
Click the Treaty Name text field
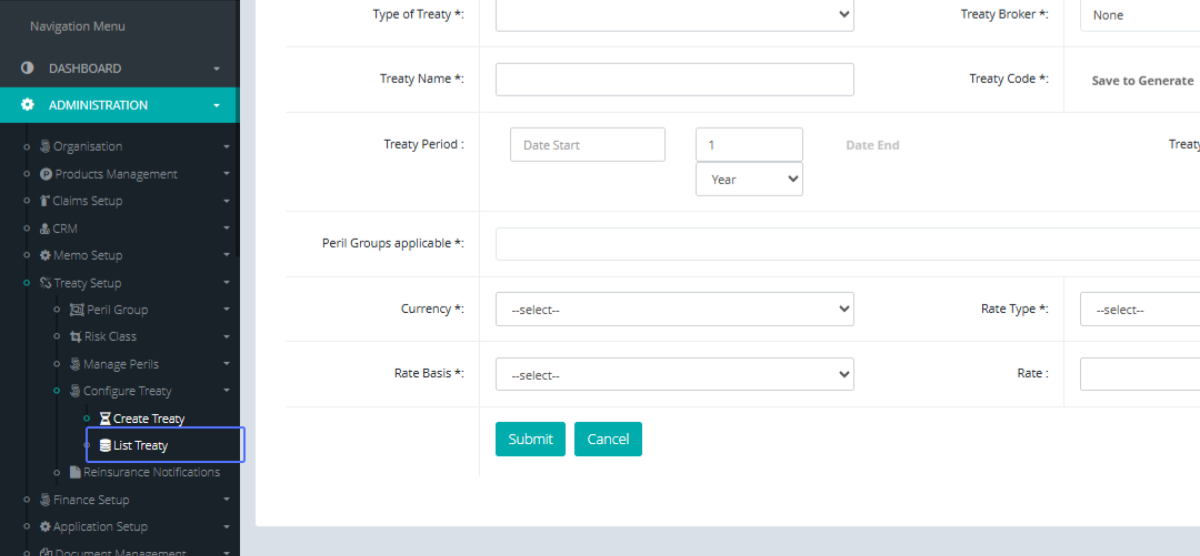(674, 79)
